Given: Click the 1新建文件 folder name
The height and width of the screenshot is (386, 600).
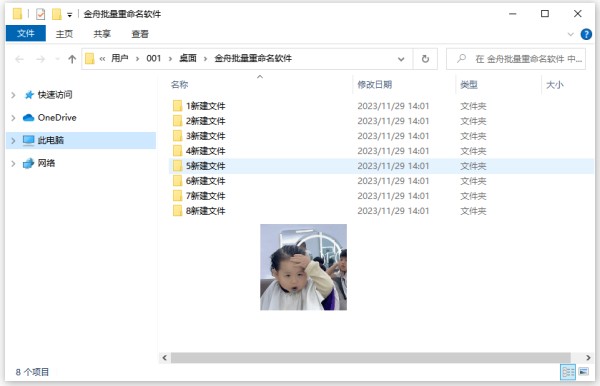Looking at the screenshot, I should point(205,106).
